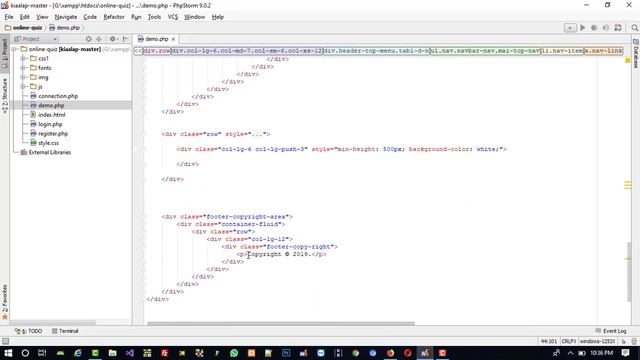The image size is (640, 360).
Task: Click the editor horizontal scrollbar
Action: [x=281, y=323]
